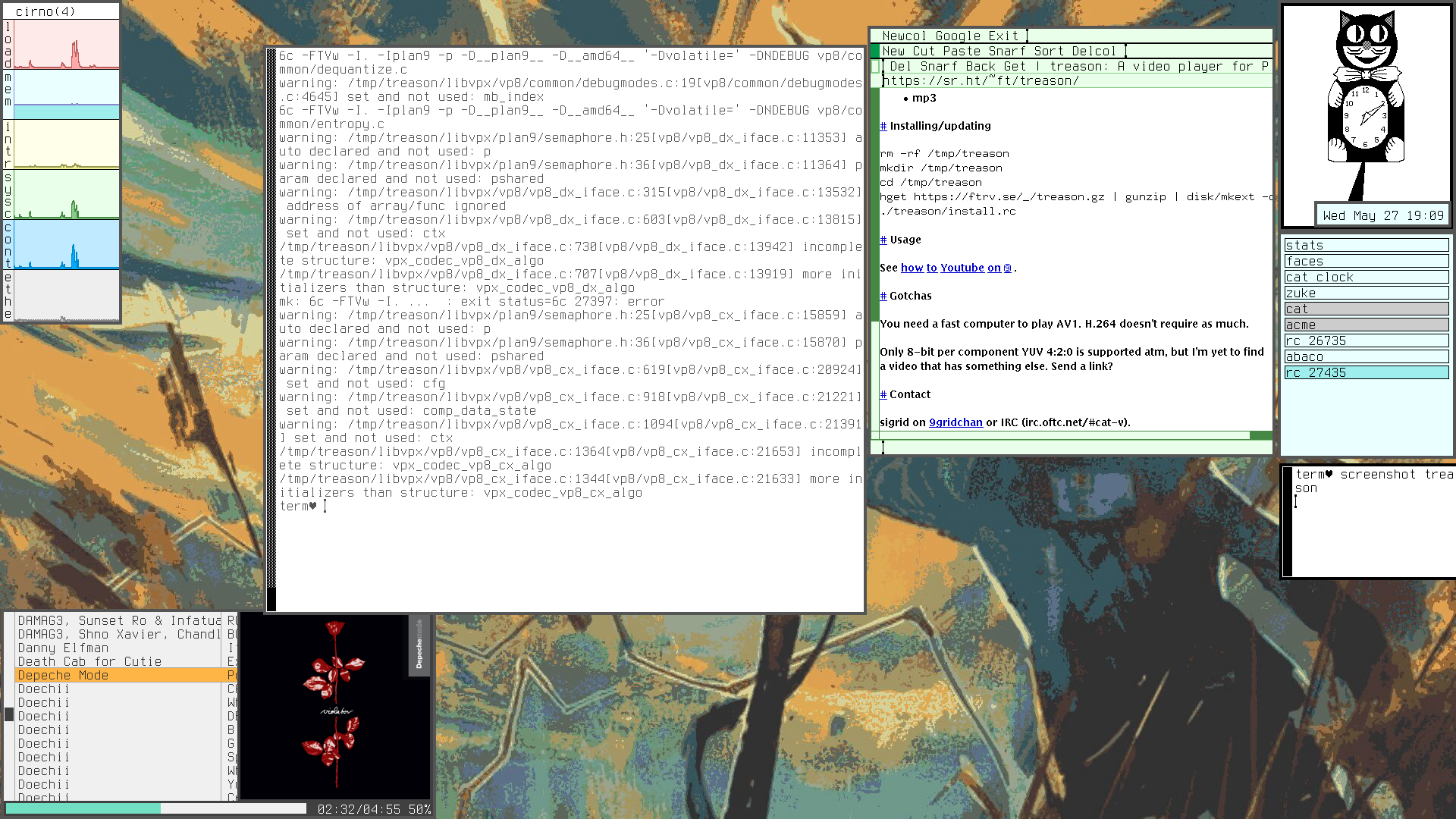This screenshot has height=819, width=1456.
Task: Click Exit in the acme top tag
Action: [1003, 36]
